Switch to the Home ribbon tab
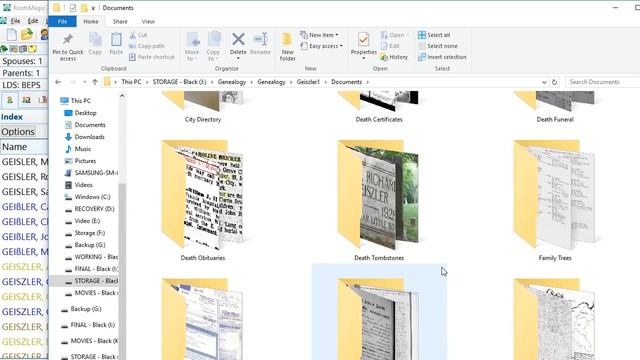 pyautogui.click(x=91, y=22)
